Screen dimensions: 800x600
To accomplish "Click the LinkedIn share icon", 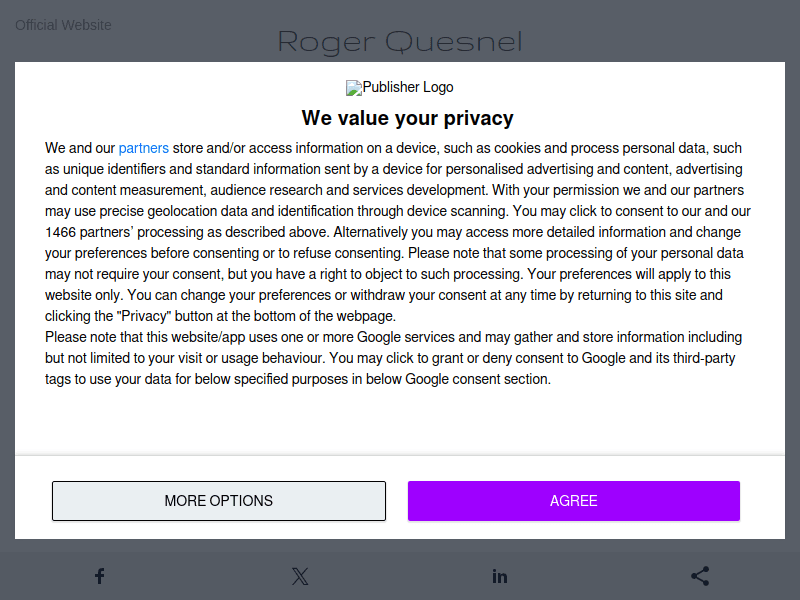I will click(x=500, y=576).
